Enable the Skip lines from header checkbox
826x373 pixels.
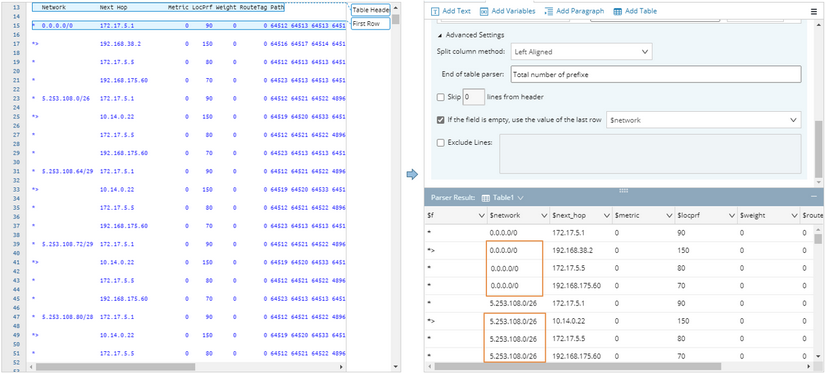point(440,97)
